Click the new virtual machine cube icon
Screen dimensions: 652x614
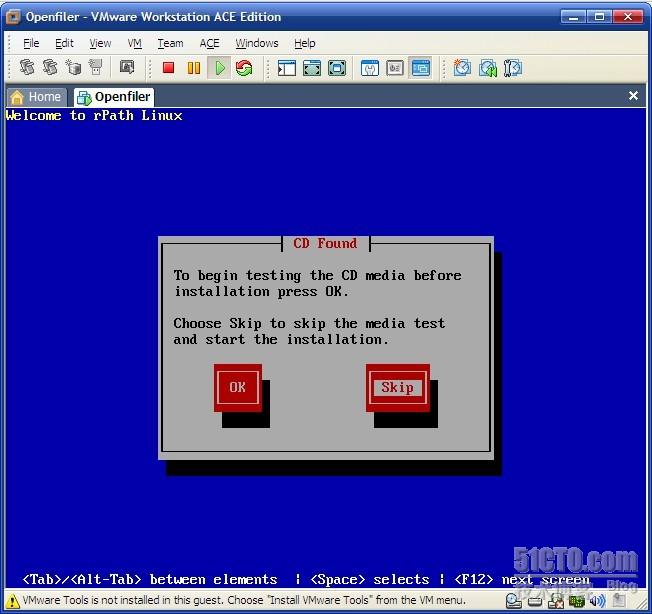pyautogui.click(x=73, y=67)
